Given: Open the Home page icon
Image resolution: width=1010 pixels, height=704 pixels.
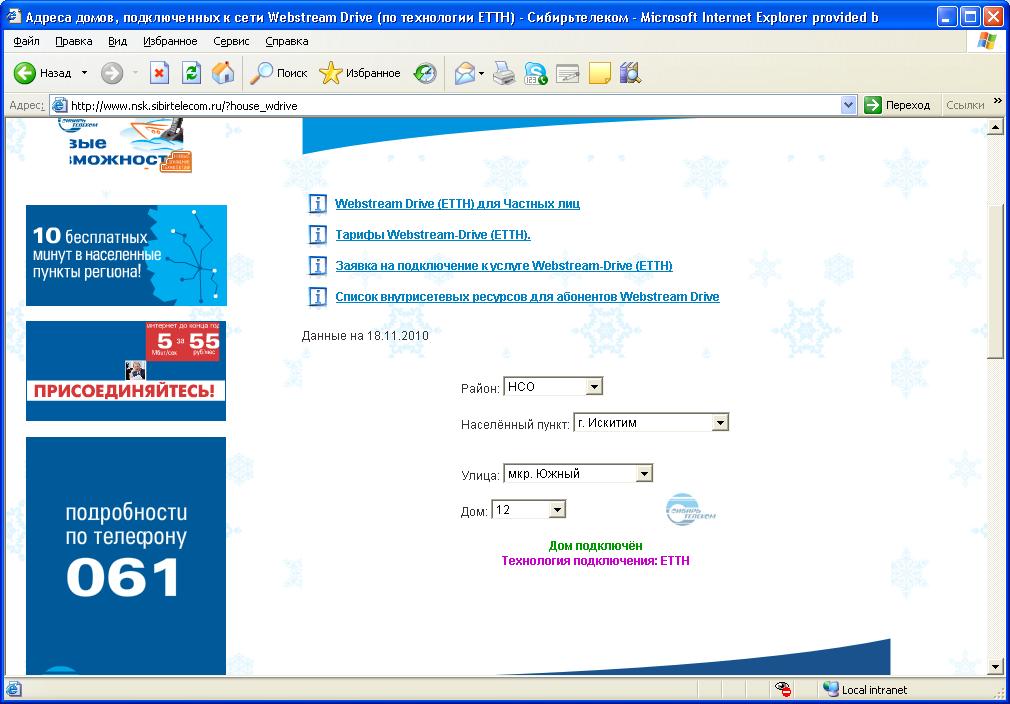Looking at the screenshot, I should [x=223, y=73].
